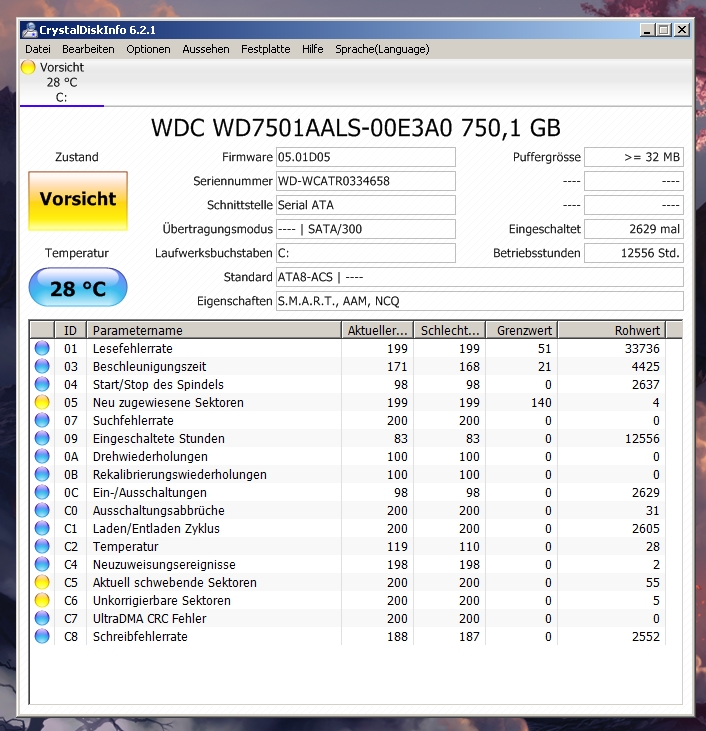Select the Lesefehlerrate parameter name
Image resolution: width=706 pixels, height=731 pixels.
(132, 348)
